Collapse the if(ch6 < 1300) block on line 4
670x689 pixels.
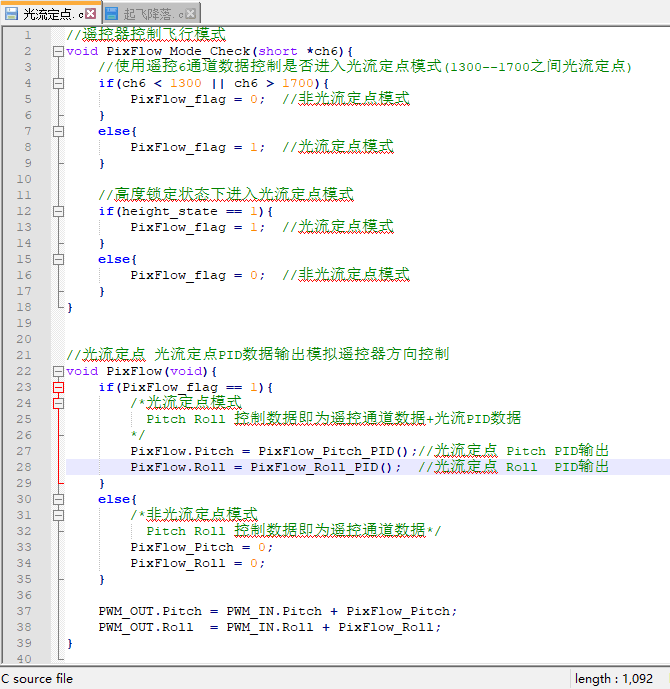[58, 83]
